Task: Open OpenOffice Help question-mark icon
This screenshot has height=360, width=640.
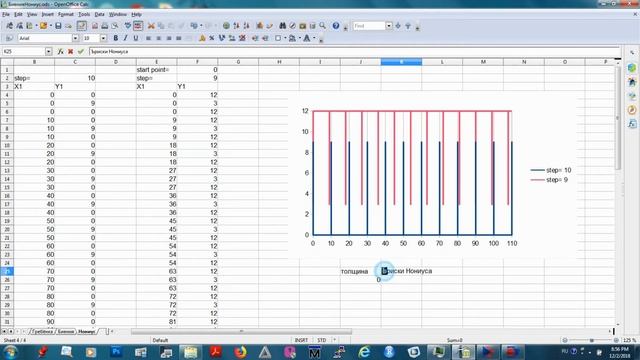Action: click(x=336, y=26)
